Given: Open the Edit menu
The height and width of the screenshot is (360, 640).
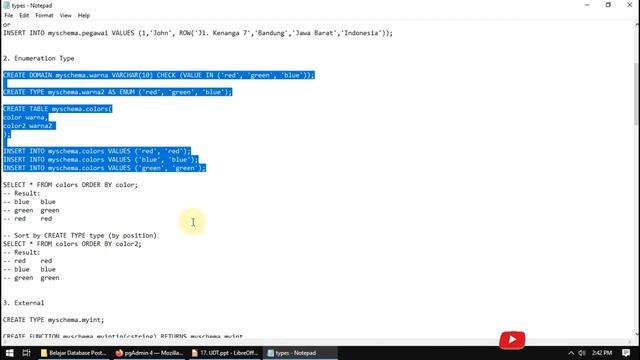Looking at the screenshot, I should [x=24, y=16].
